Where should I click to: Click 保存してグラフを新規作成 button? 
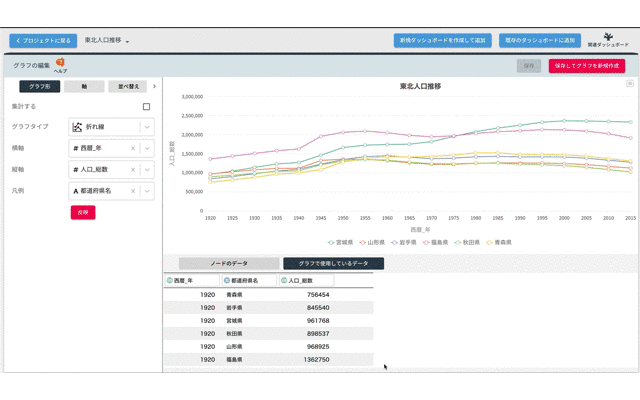coord(586,66)
